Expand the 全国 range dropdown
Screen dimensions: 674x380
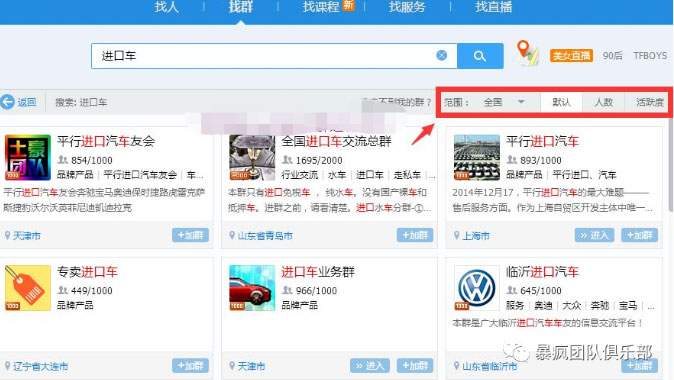coord(504,102)
